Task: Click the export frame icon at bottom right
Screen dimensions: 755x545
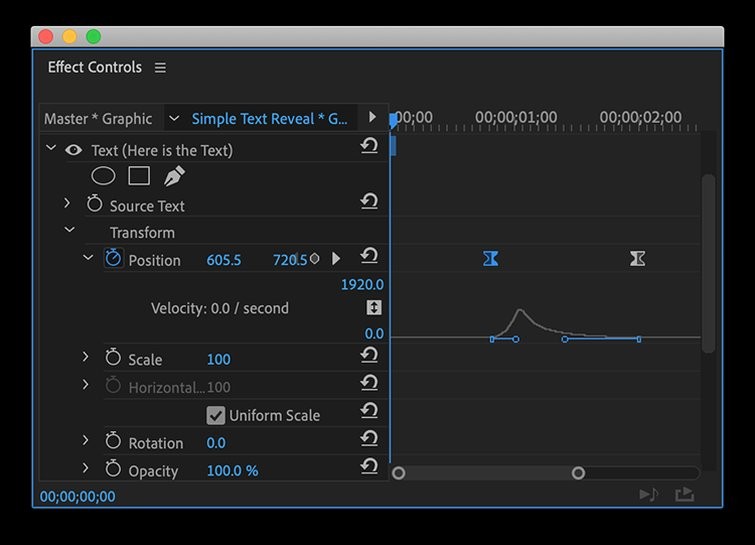Action: [684, 494]
